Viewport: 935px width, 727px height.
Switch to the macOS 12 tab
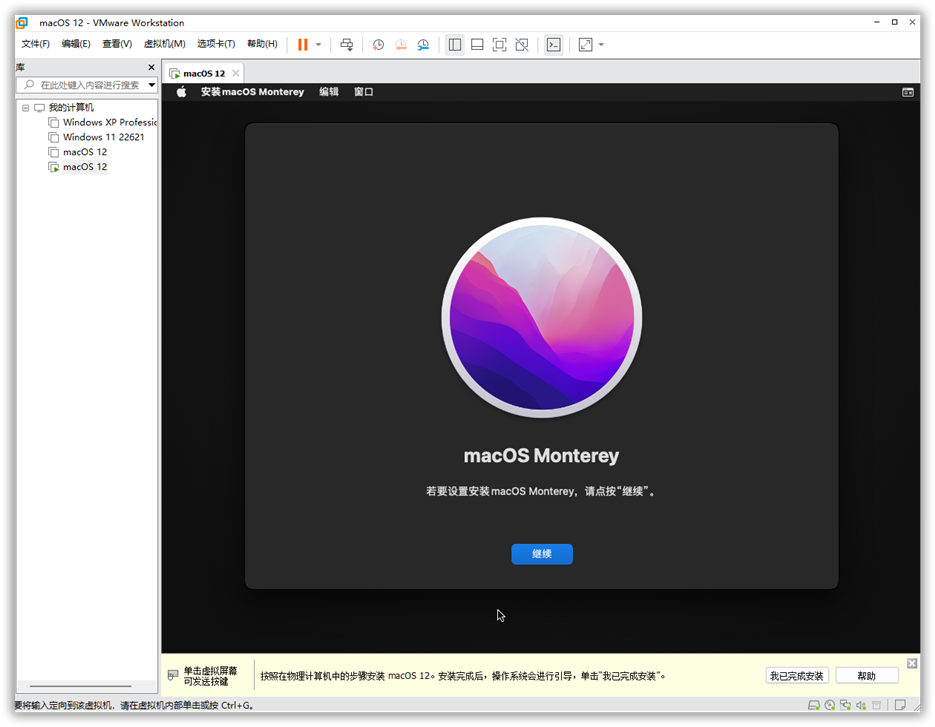coord(203,73)
